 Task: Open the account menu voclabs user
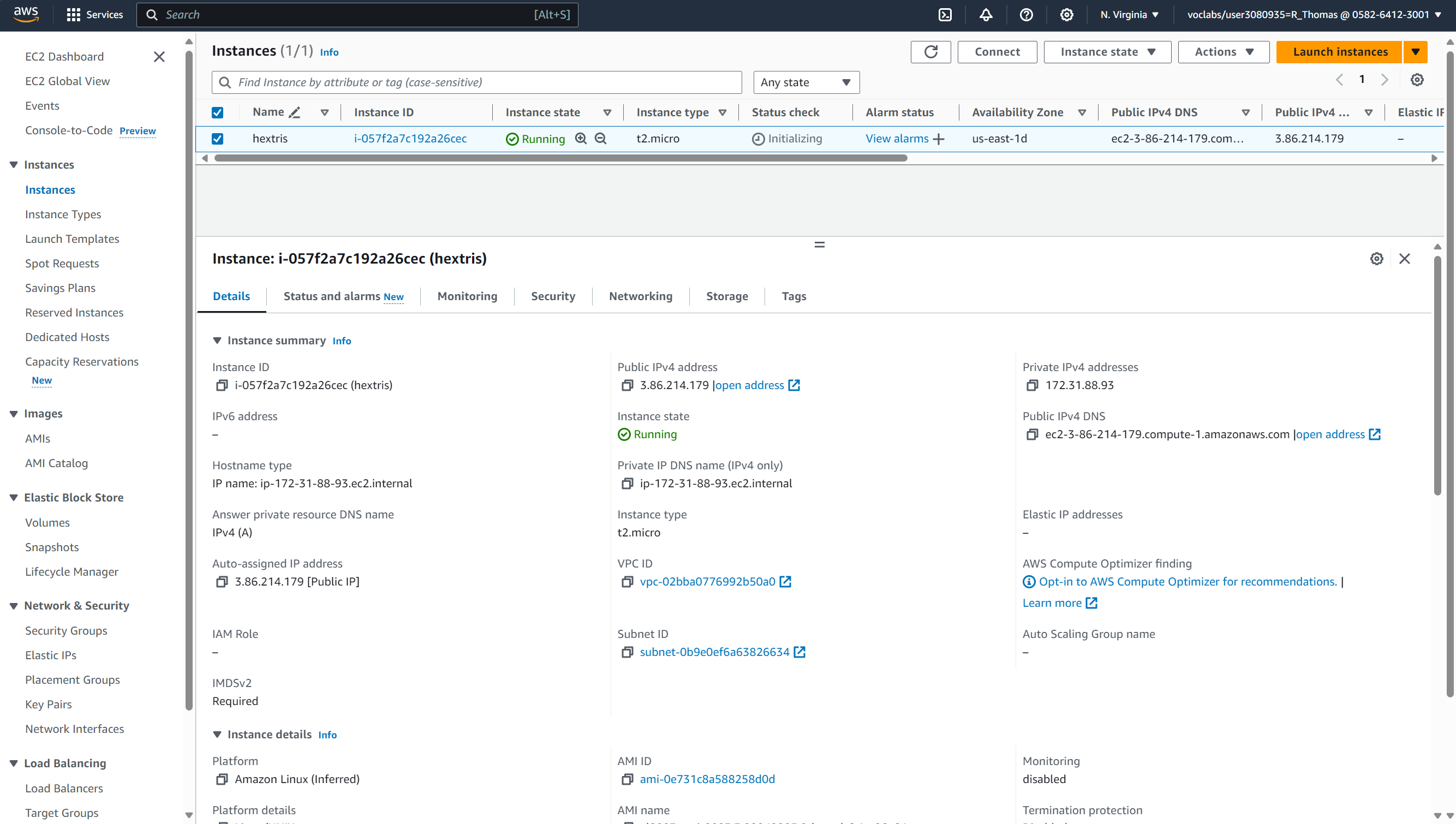(1314, 15)
